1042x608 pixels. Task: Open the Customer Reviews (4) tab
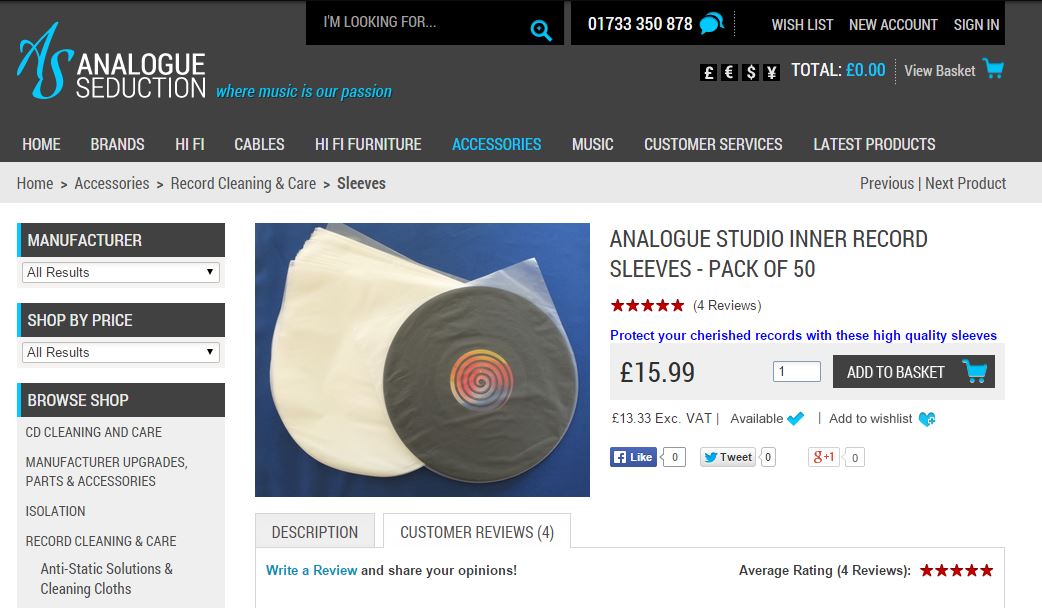(x=477, y=532)
